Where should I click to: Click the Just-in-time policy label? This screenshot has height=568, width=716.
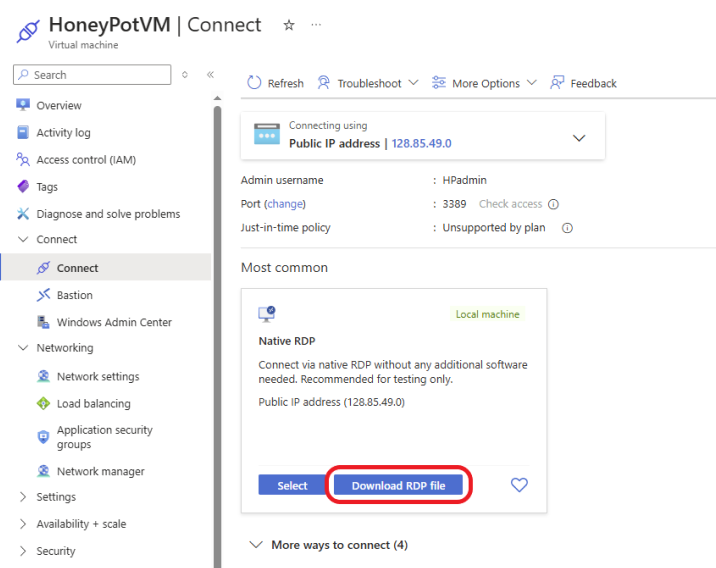click(x=285, y=228)
